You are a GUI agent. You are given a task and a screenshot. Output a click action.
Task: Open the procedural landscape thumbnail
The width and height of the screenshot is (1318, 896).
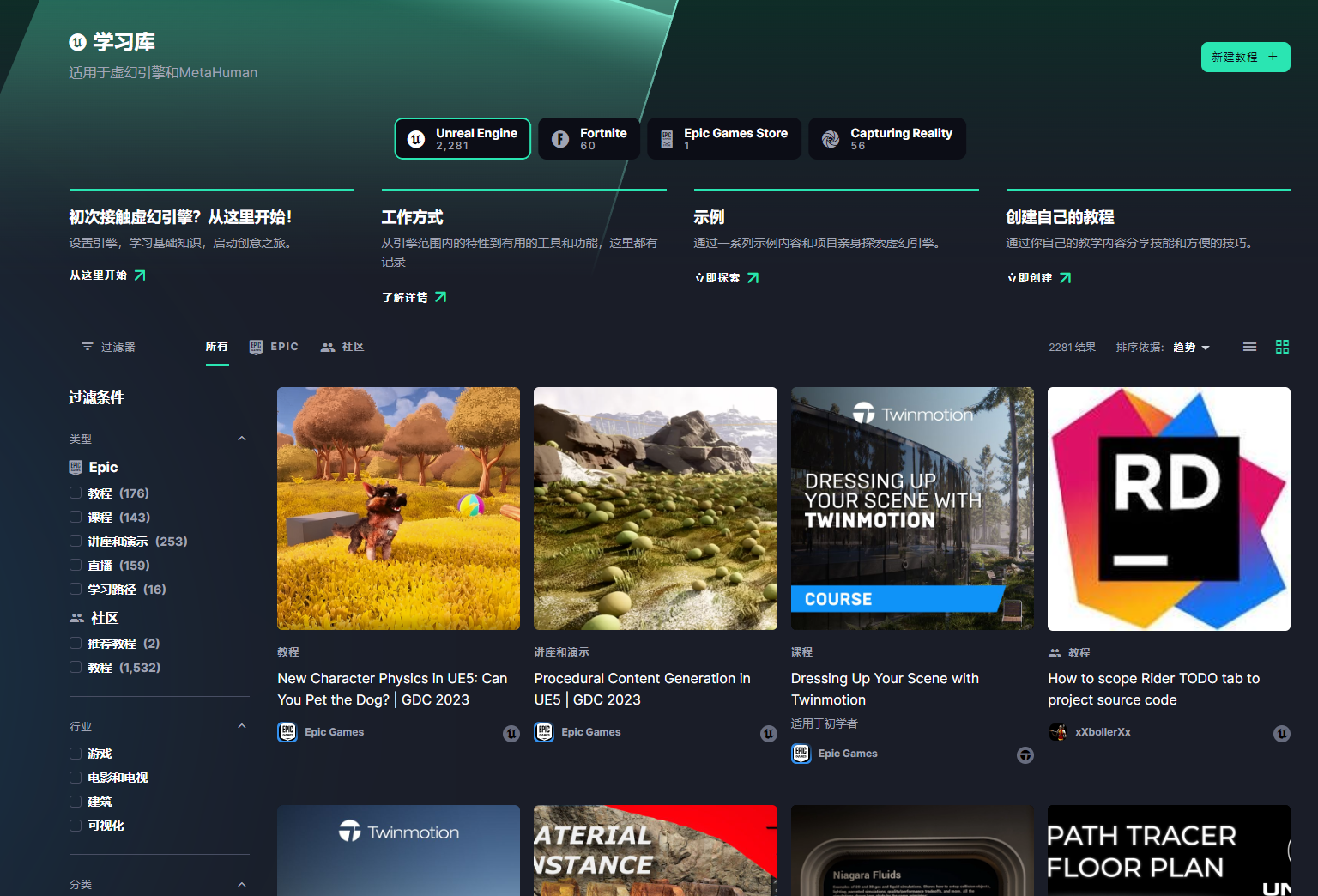(656, 508)
